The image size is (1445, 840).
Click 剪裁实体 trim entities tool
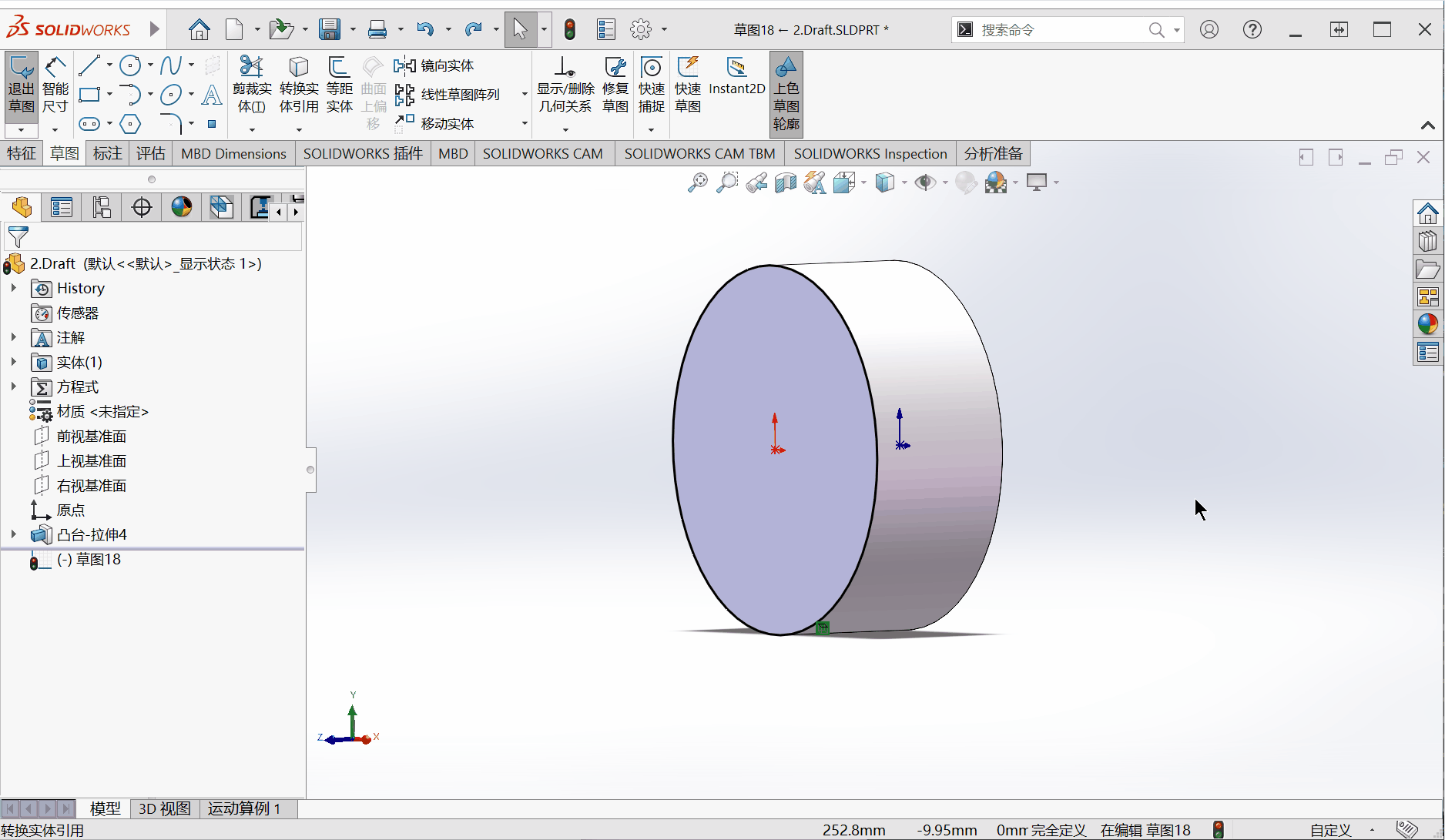(x=252, y=85)
